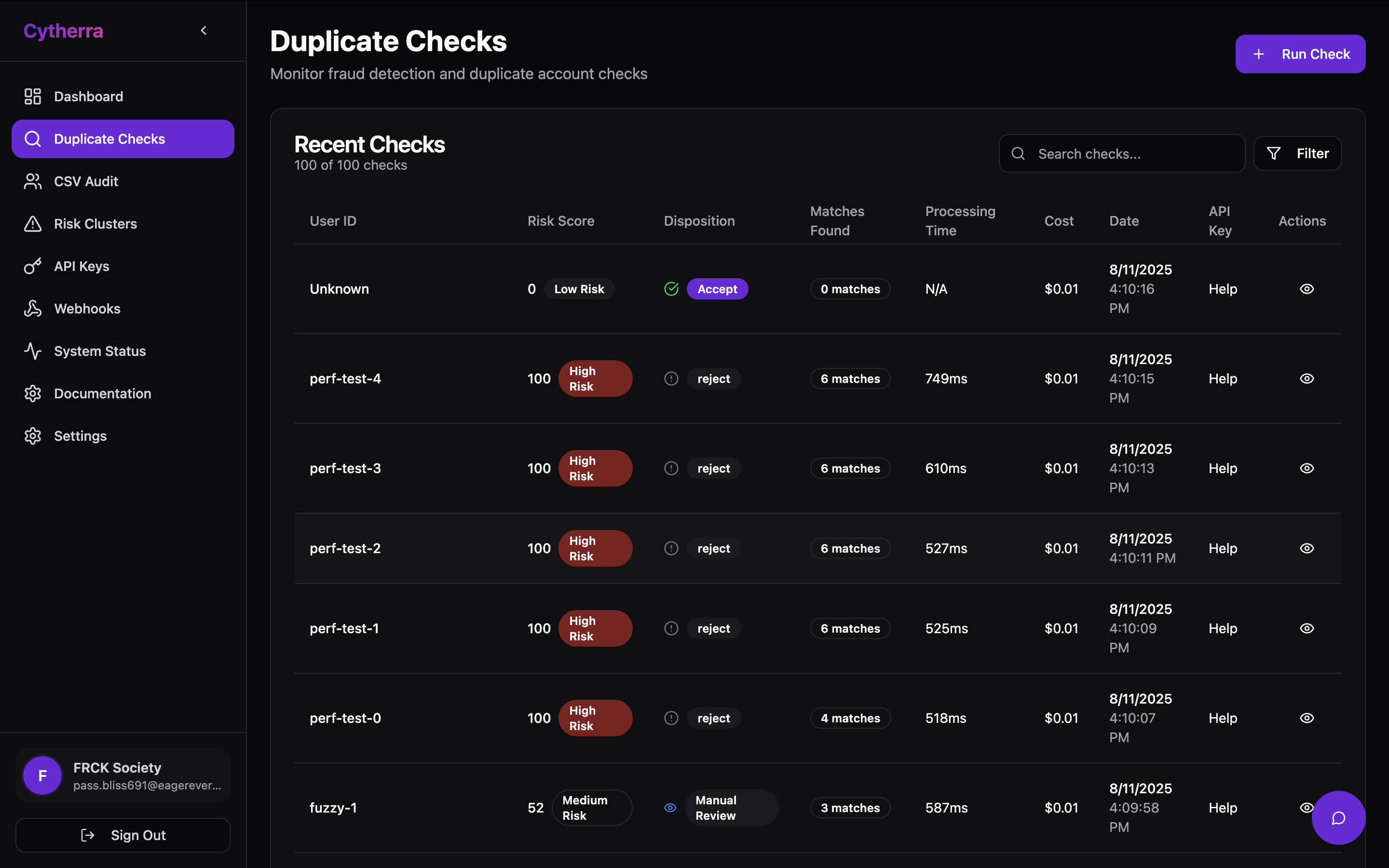Click the Settings gear icon
Image resolution: width=1389 pixels, height=868 pixels.
click(x=33, y=436)
